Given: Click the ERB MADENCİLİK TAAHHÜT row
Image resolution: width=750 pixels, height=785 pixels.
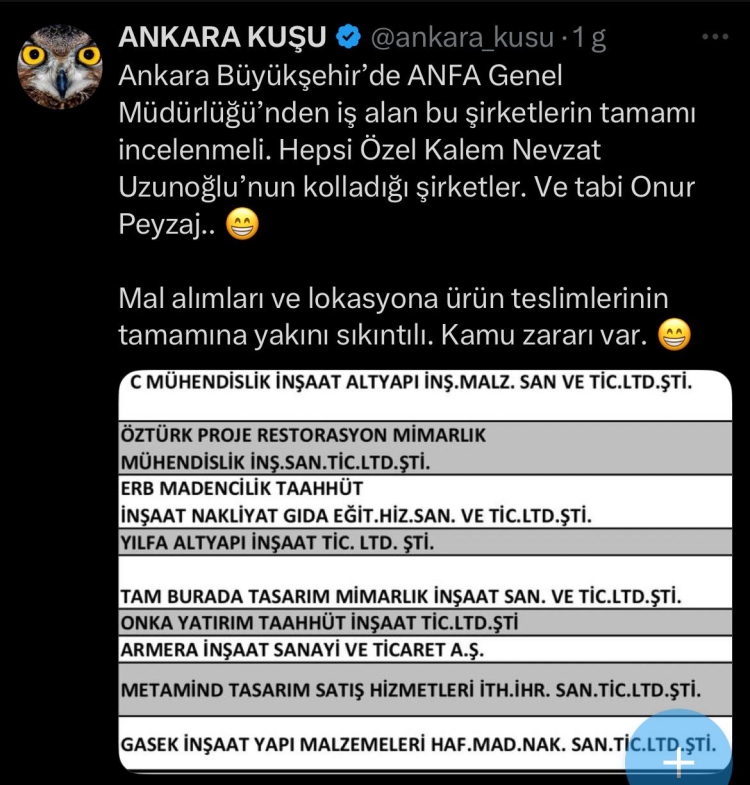Looking at the screenshot, I should pyautogui.click(x=425, y=502).
